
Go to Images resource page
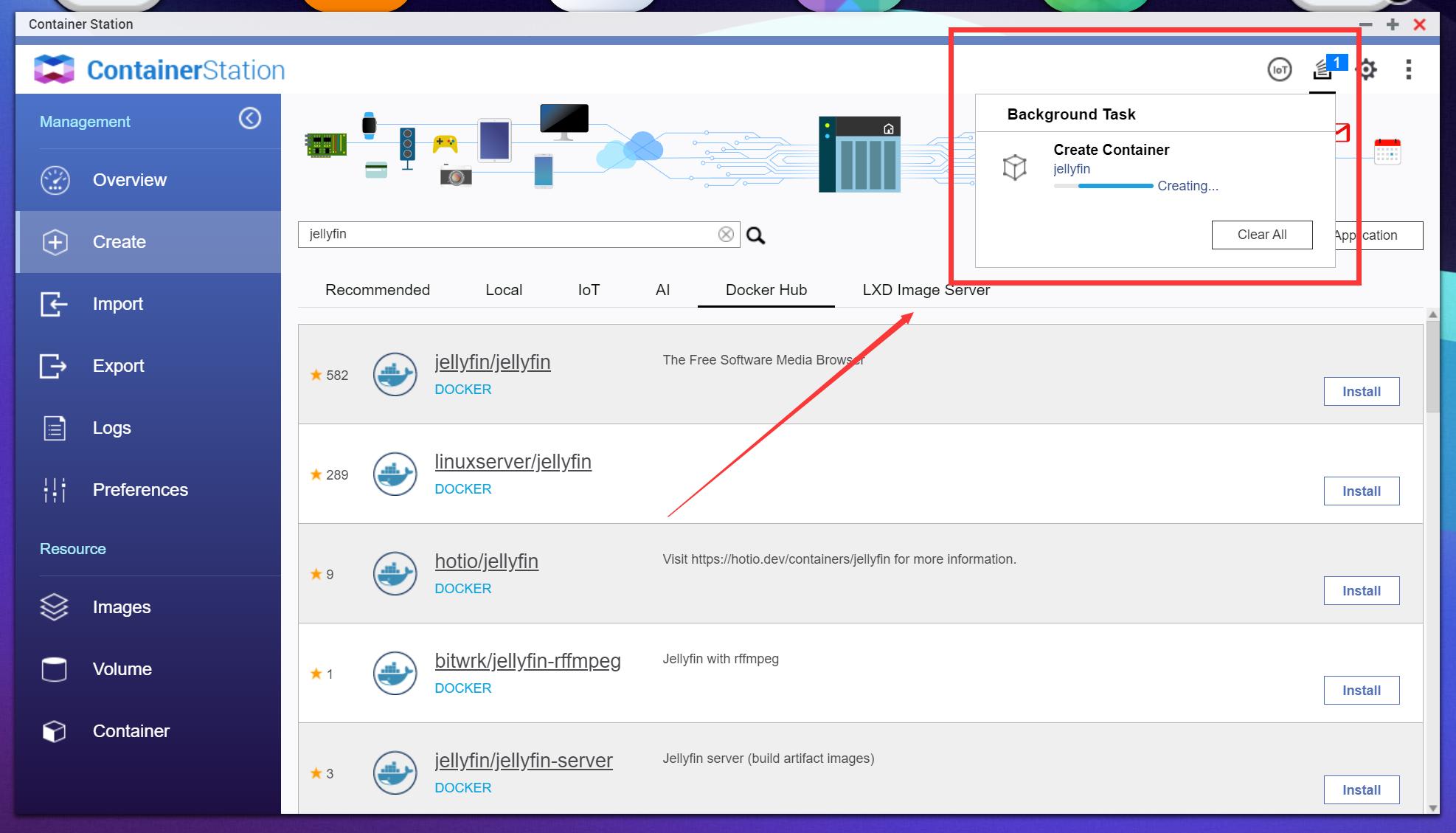[122, 607]
